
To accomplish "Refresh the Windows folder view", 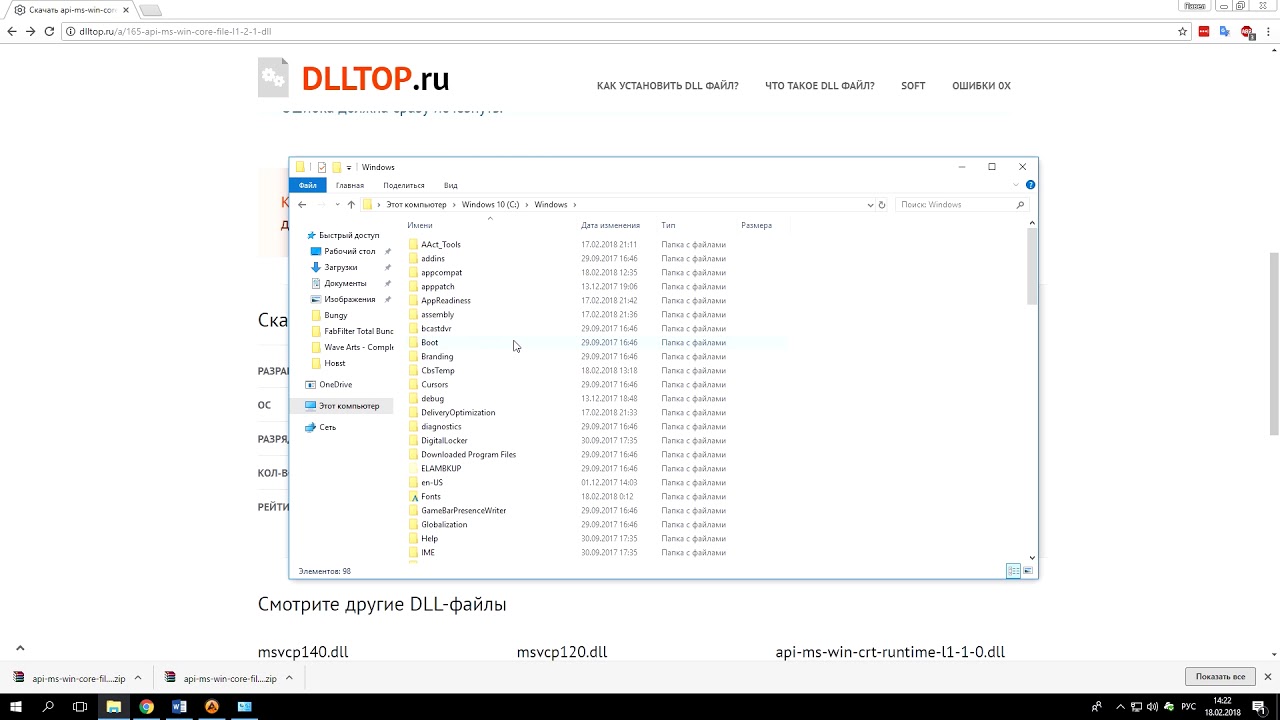I will [881, 204].
